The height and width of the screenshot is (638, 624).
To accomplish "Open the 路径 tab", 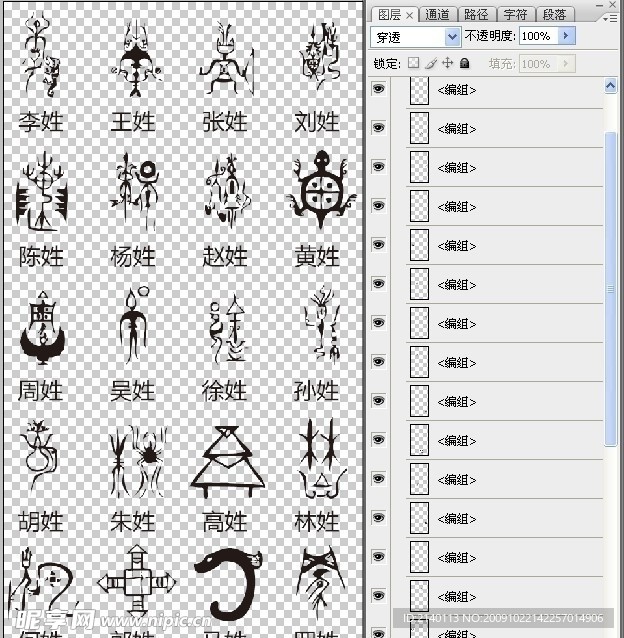I will pos(476,15).
